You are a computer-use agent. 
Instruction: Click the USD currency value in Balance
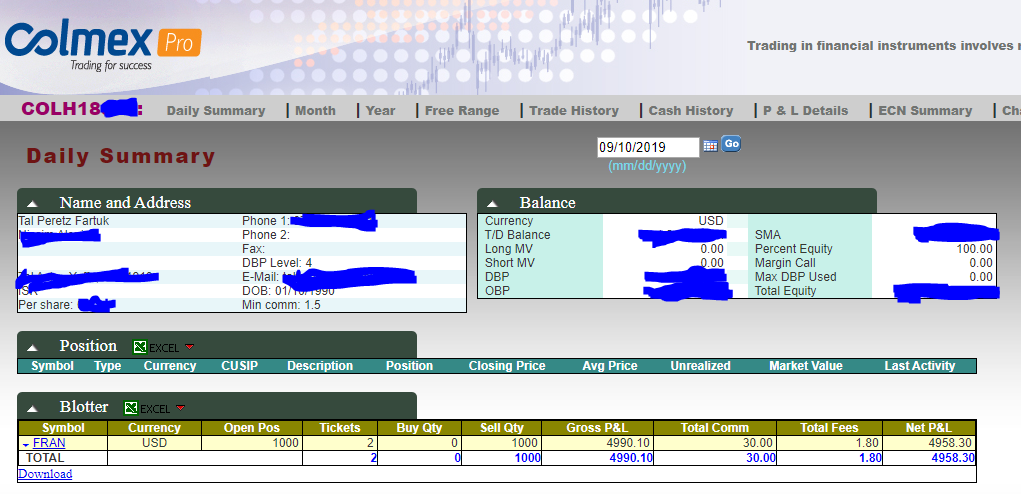pyautogui.click(x=711, y=221)
